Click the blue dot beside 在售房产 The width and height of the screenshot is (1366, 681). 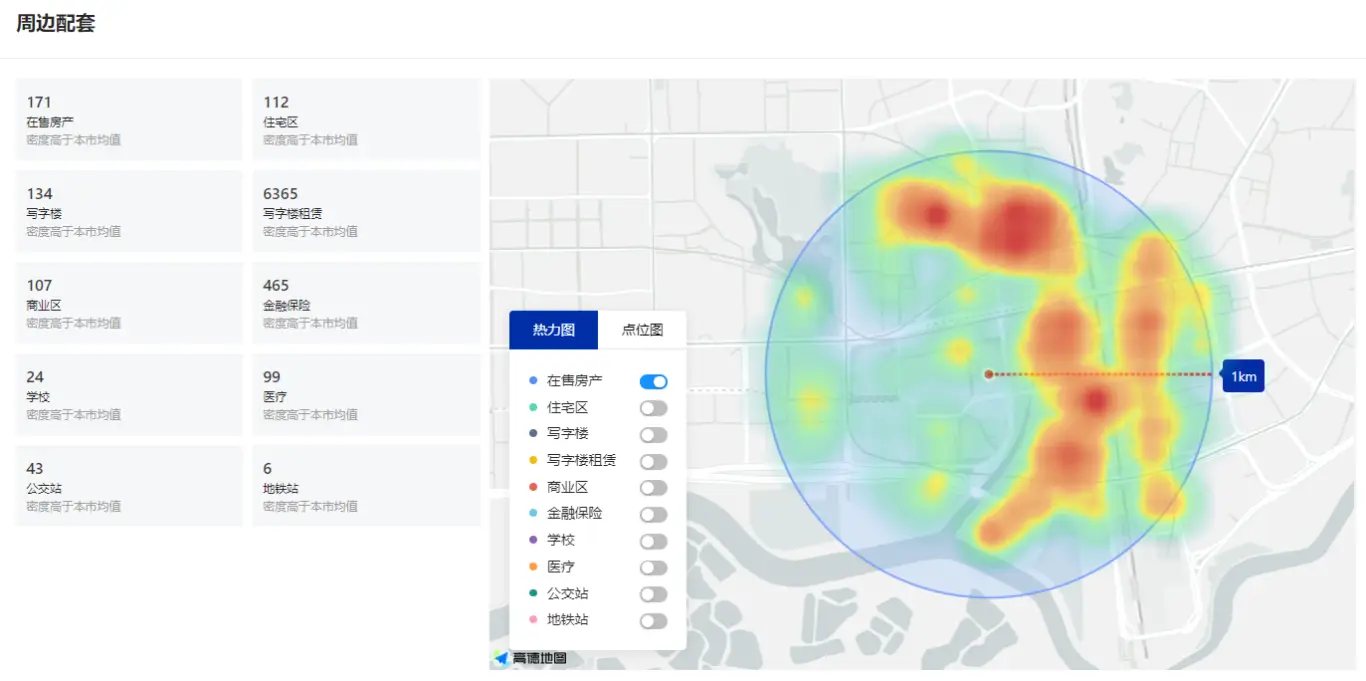533,381
